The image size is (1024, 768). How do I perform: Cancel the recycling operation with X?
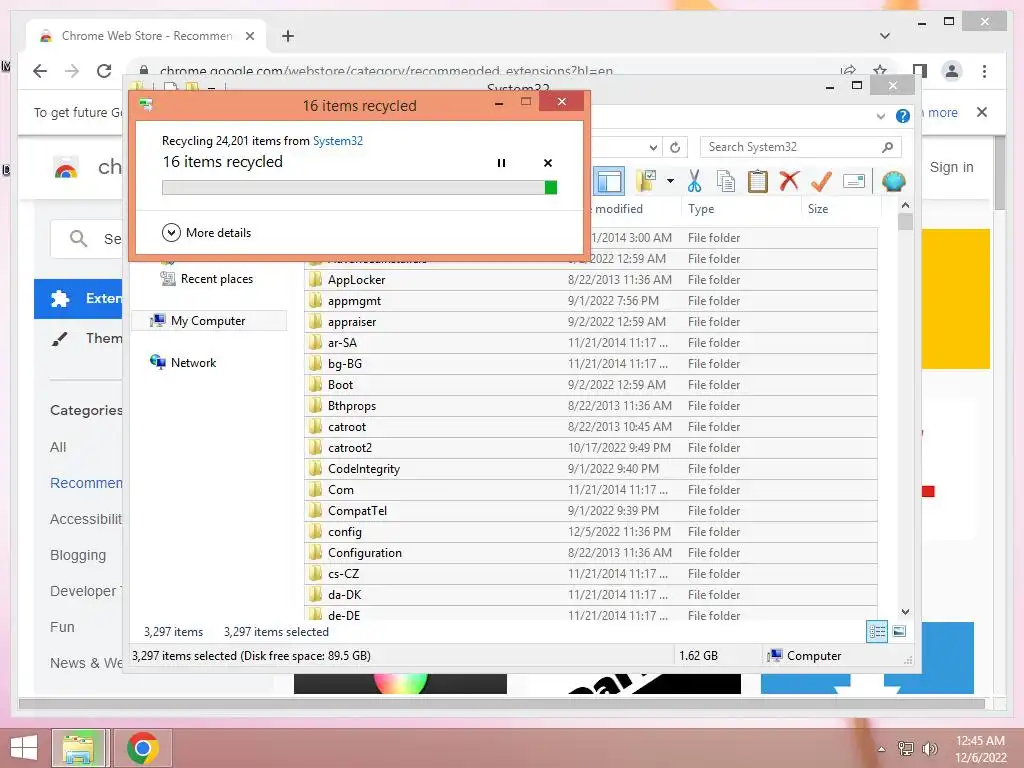click(x=548, y=163)
